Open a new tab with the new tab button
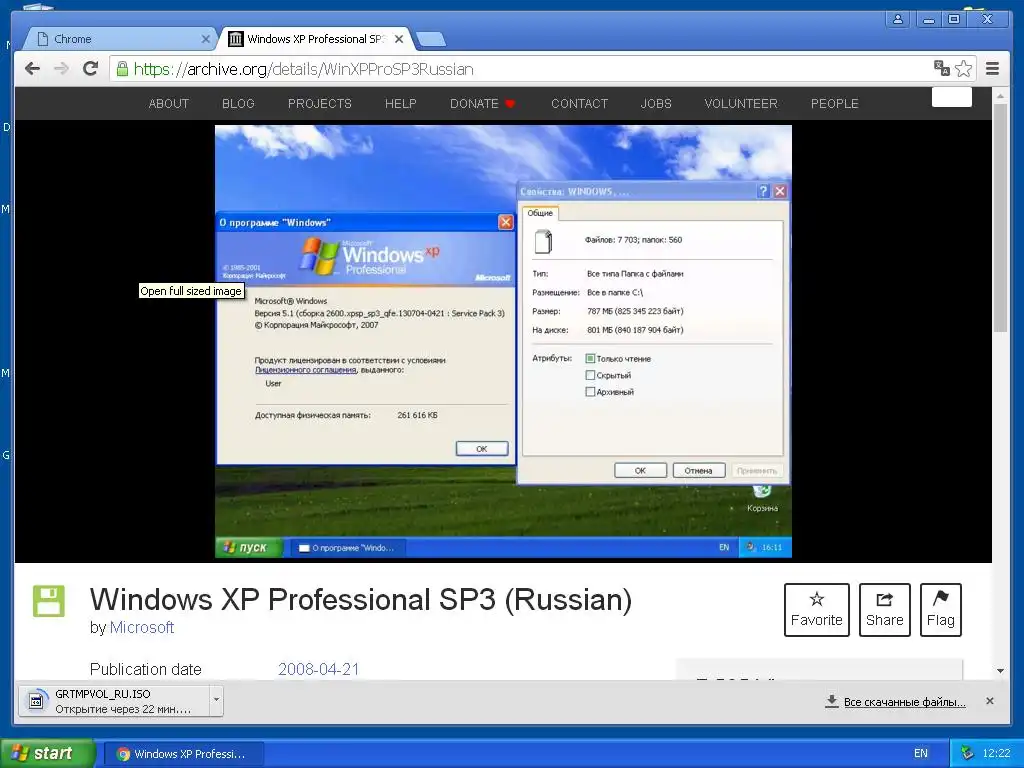The height and width of the screenshot is (768, 1024). pyautogui.click(x=431, y=40)
